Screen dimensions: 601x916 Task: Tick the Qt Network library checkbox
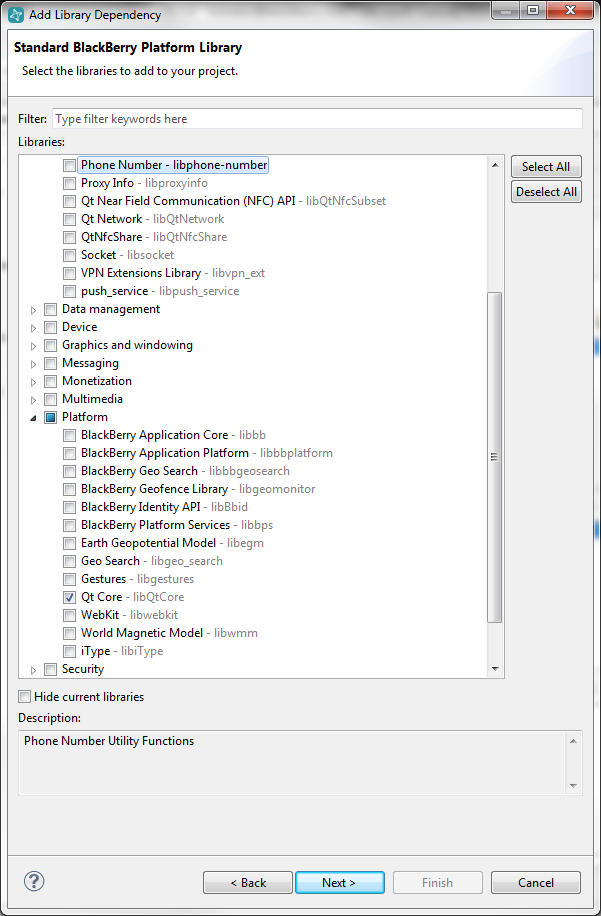click(70, 220)
